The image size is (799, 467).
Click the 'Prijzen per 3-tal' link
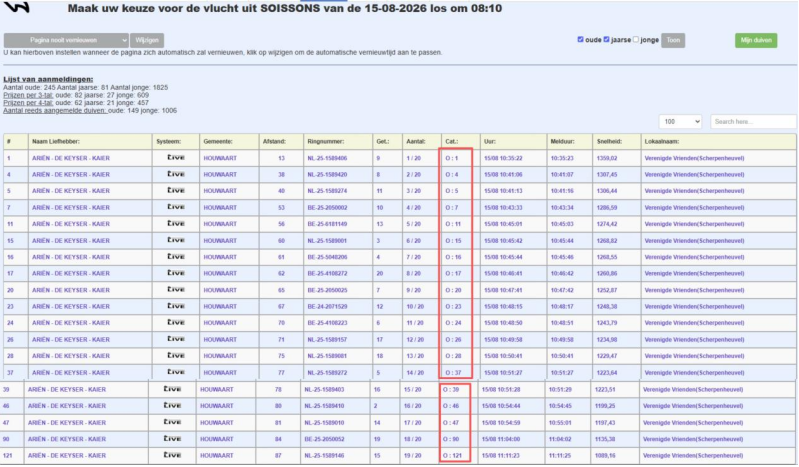coord(28,95)
